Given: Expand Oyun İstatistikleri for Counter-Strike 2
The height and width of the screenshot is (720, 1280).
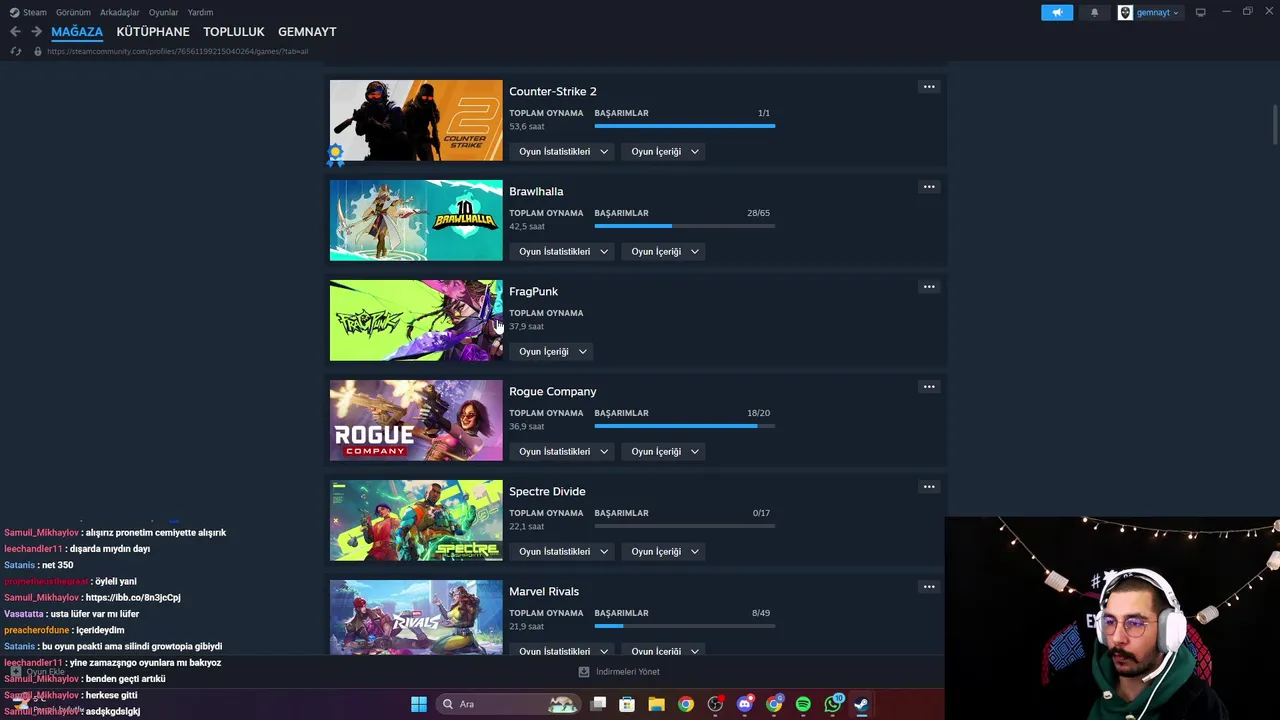Looking at the screenshot, I should 563,152.
